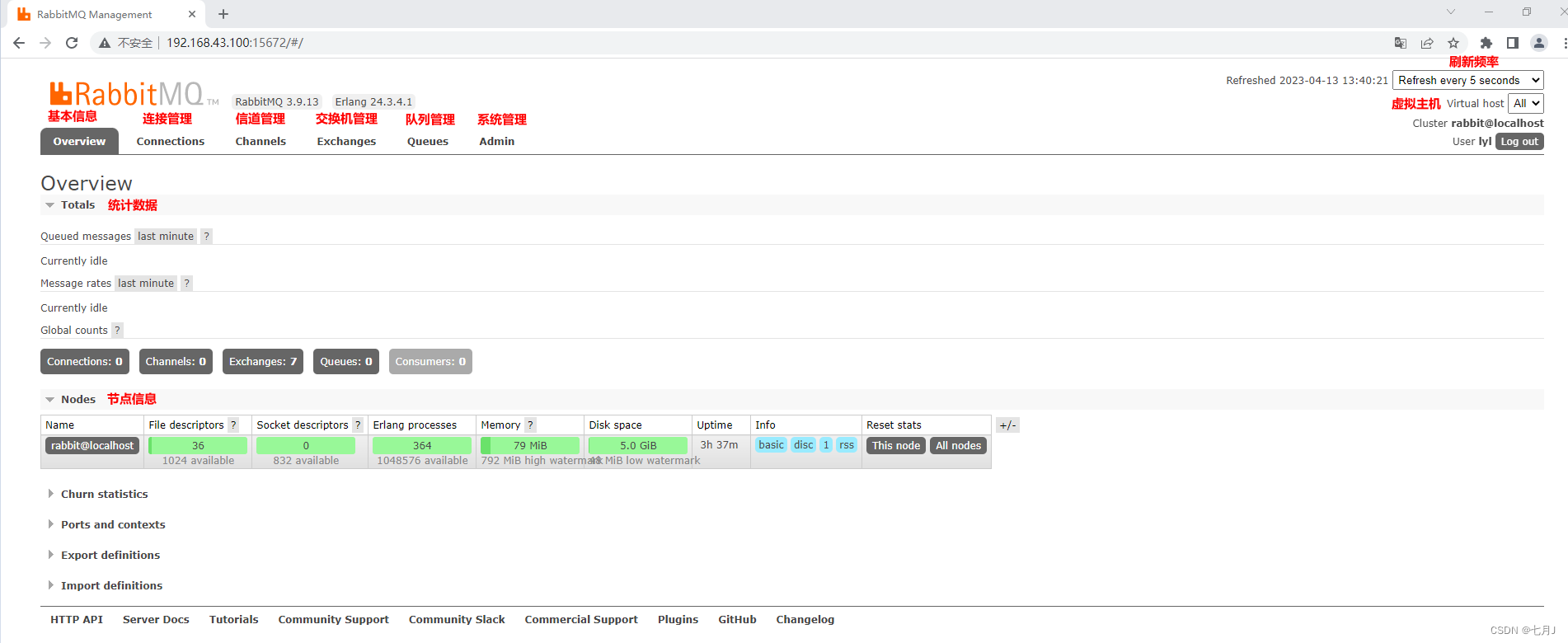Expand Churn statistics
1568x643 pixels.
coord(104,494)
